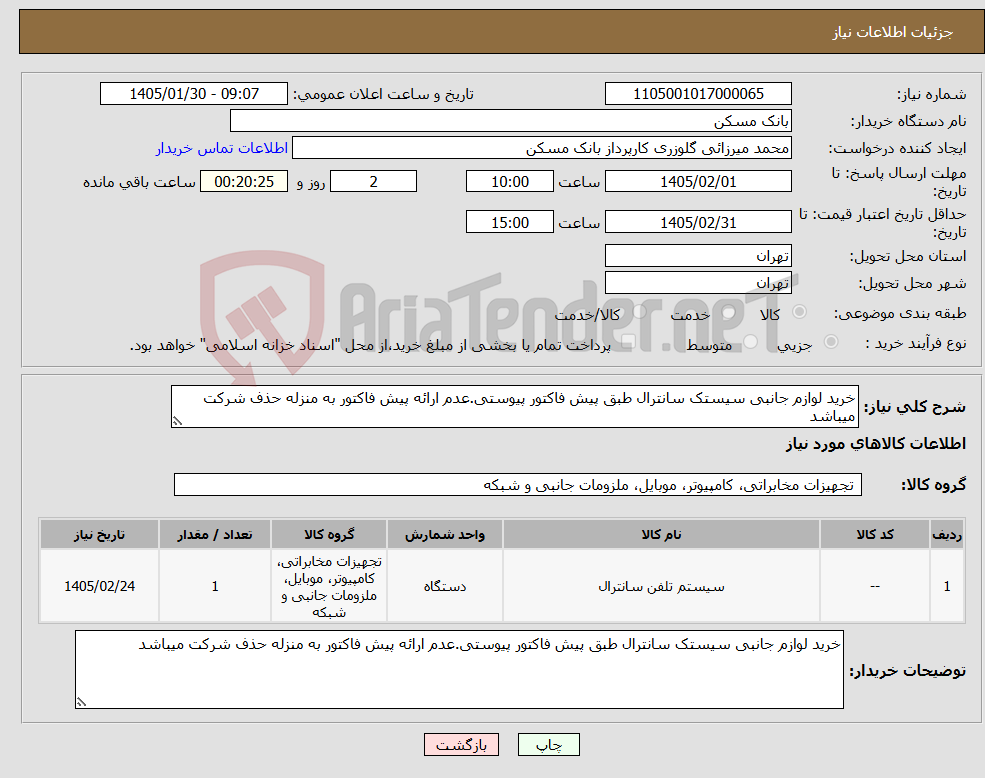
Task: Select the کالا radio button
Action: 800,312
